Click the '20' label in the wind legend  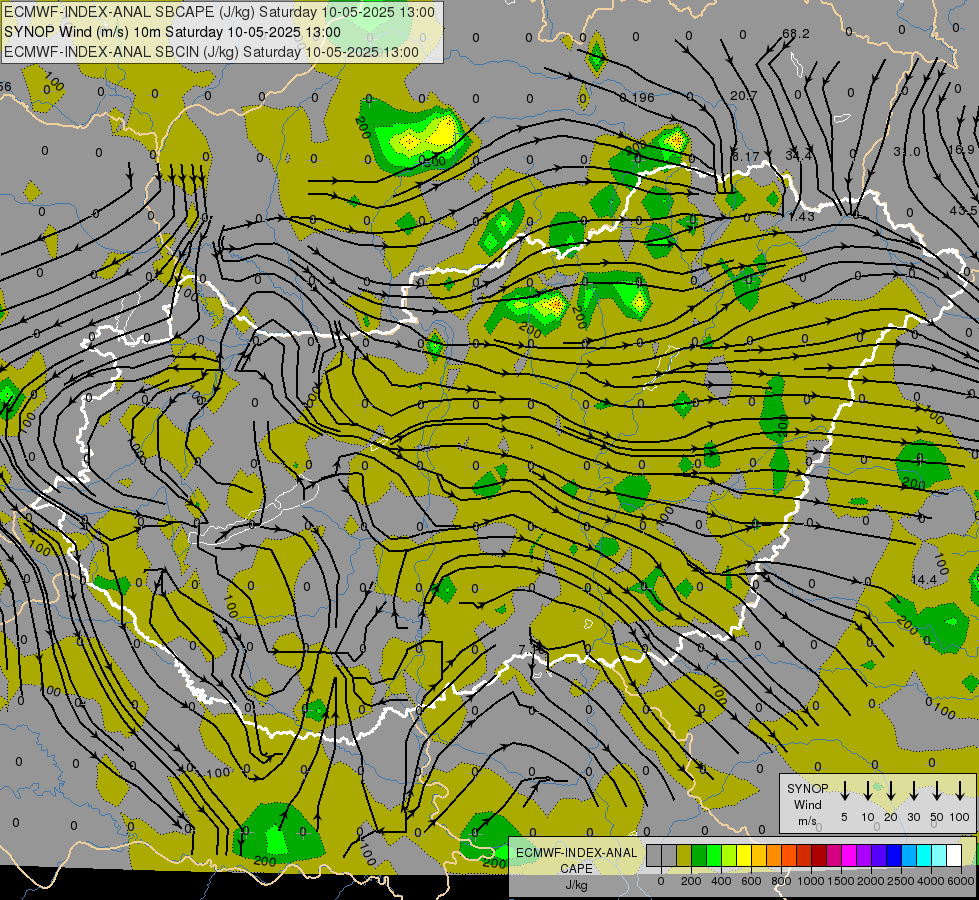click(x=890, y=817)
